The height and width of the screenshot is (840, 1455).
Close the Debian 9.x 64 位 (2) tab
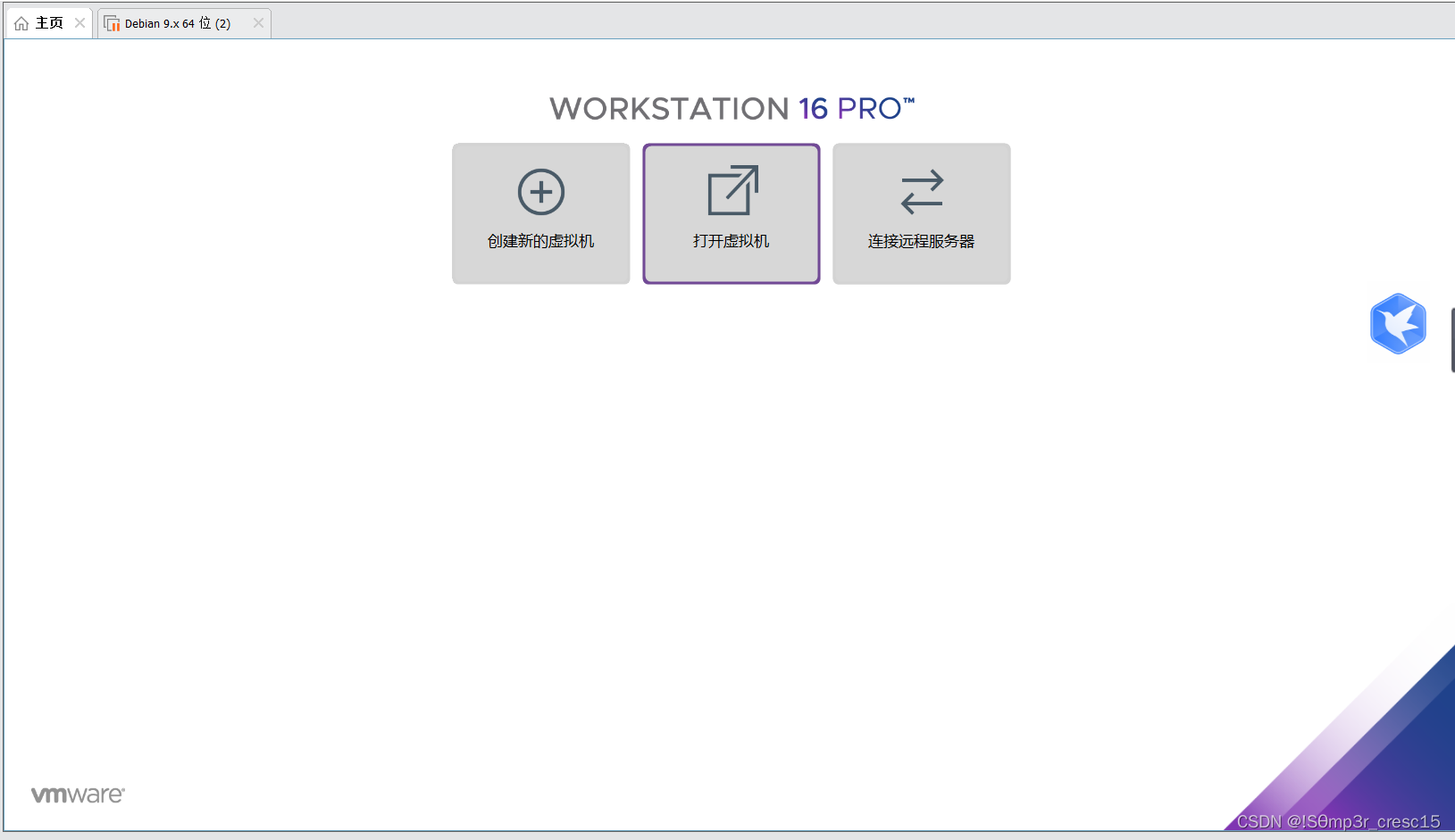coord(258,23)
